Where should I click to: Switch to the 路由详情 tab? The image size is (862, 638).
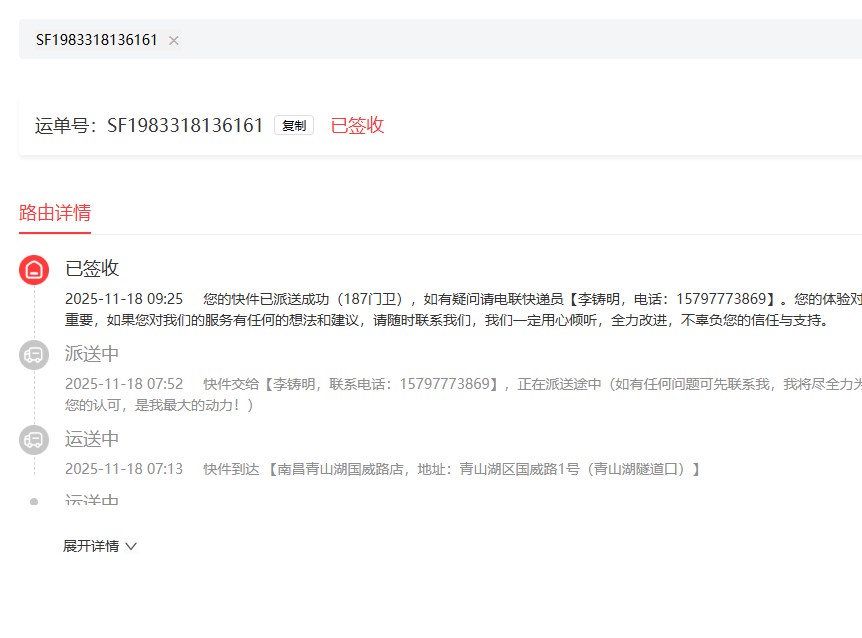[x=55, y=212]
